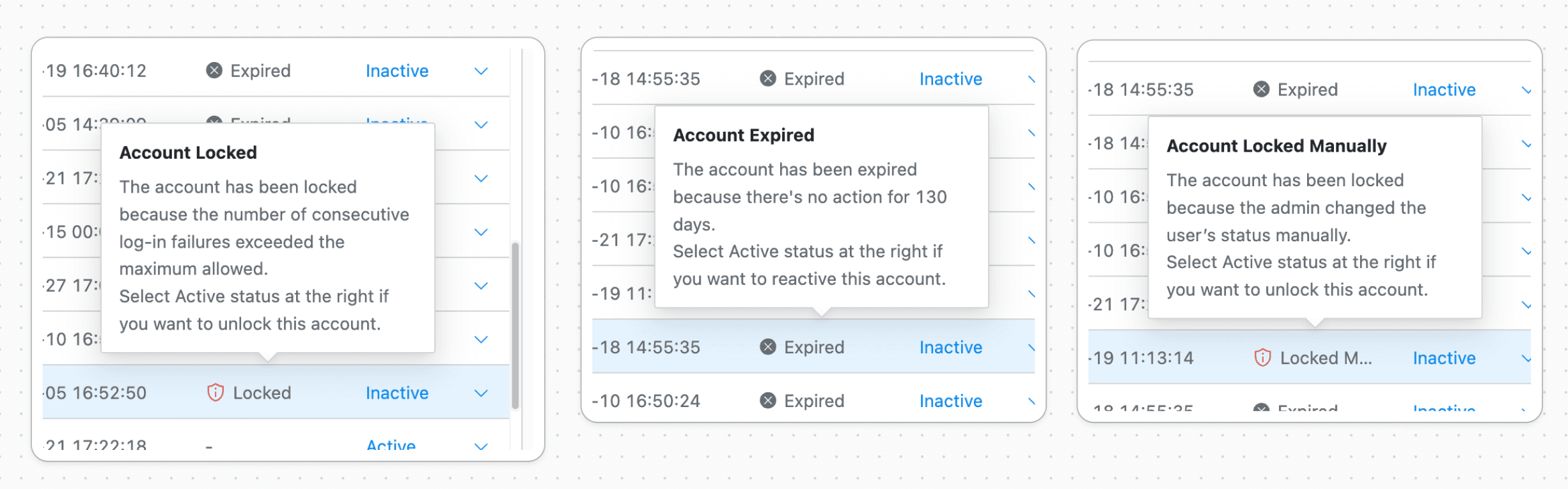Click Inactive status in Locked M... row

click(x=1444, y=358)
